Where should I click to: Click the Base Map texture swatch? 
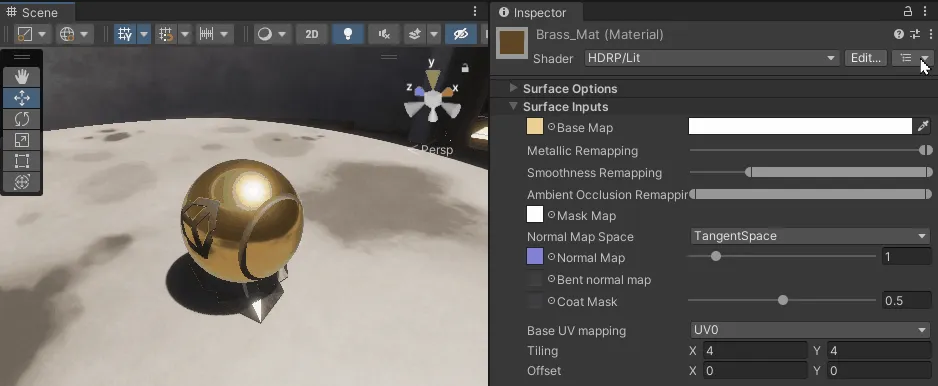tap(535, 126)
